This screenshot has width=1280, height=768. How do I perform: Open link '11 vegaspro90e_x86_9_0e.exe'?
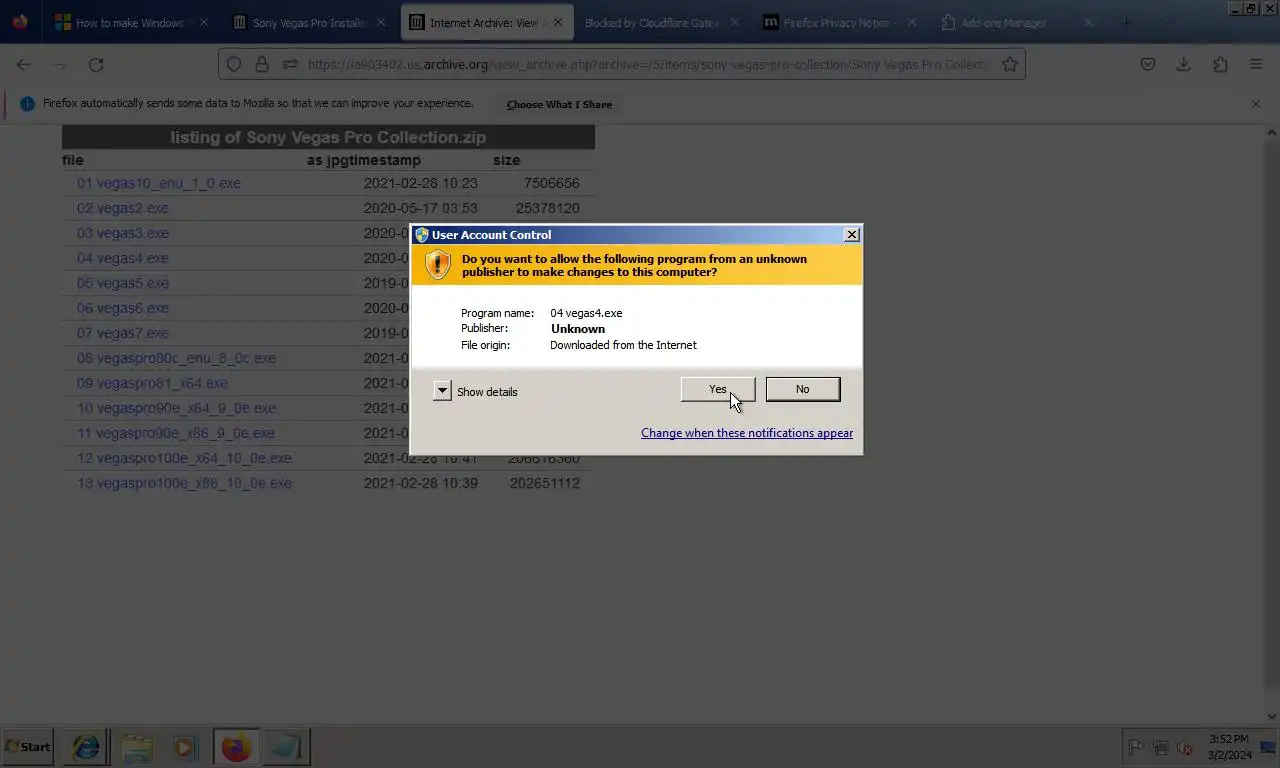[176, 433]
